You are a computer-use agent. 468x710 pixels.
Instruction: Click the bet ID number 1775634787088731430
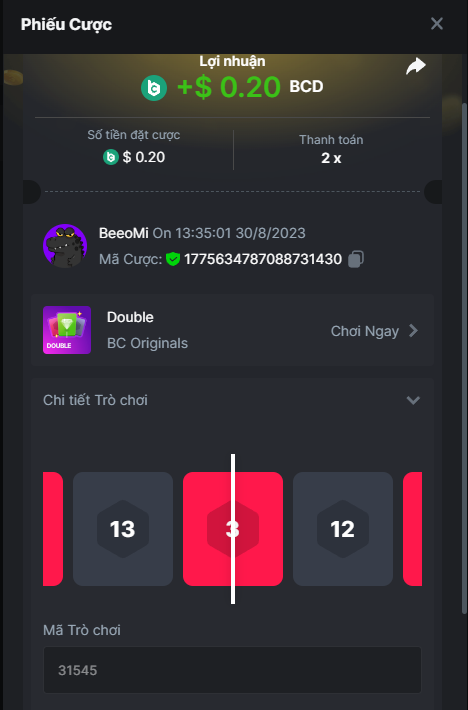click(x=263, y=259)
